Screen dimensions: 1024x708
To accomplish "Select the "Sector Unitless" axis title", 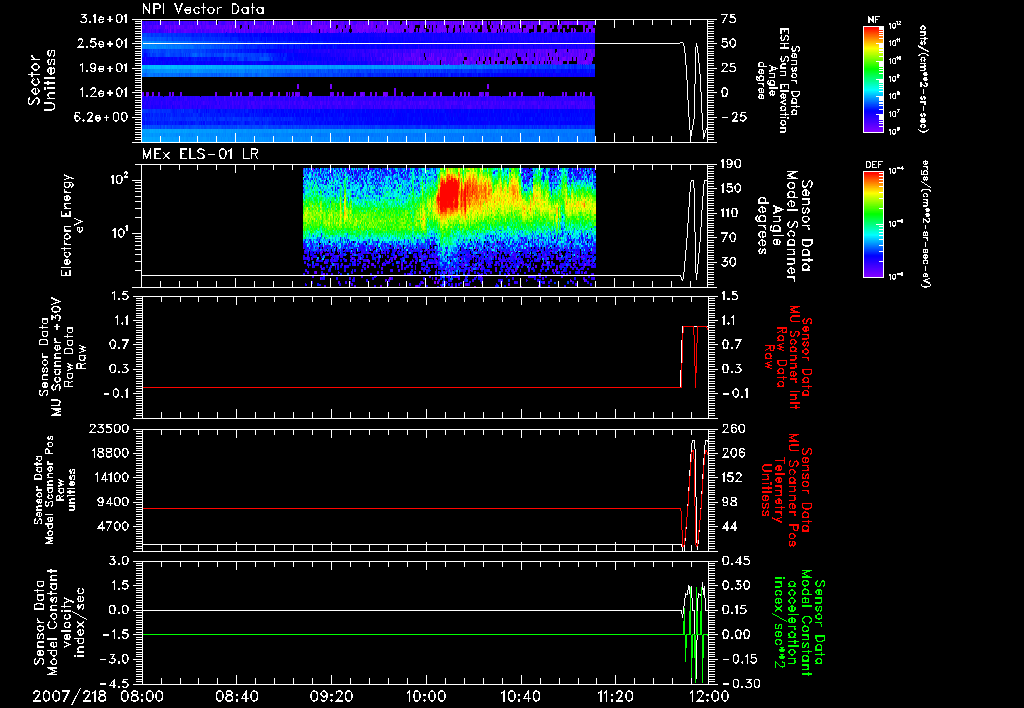I will (x=42, y=80).
